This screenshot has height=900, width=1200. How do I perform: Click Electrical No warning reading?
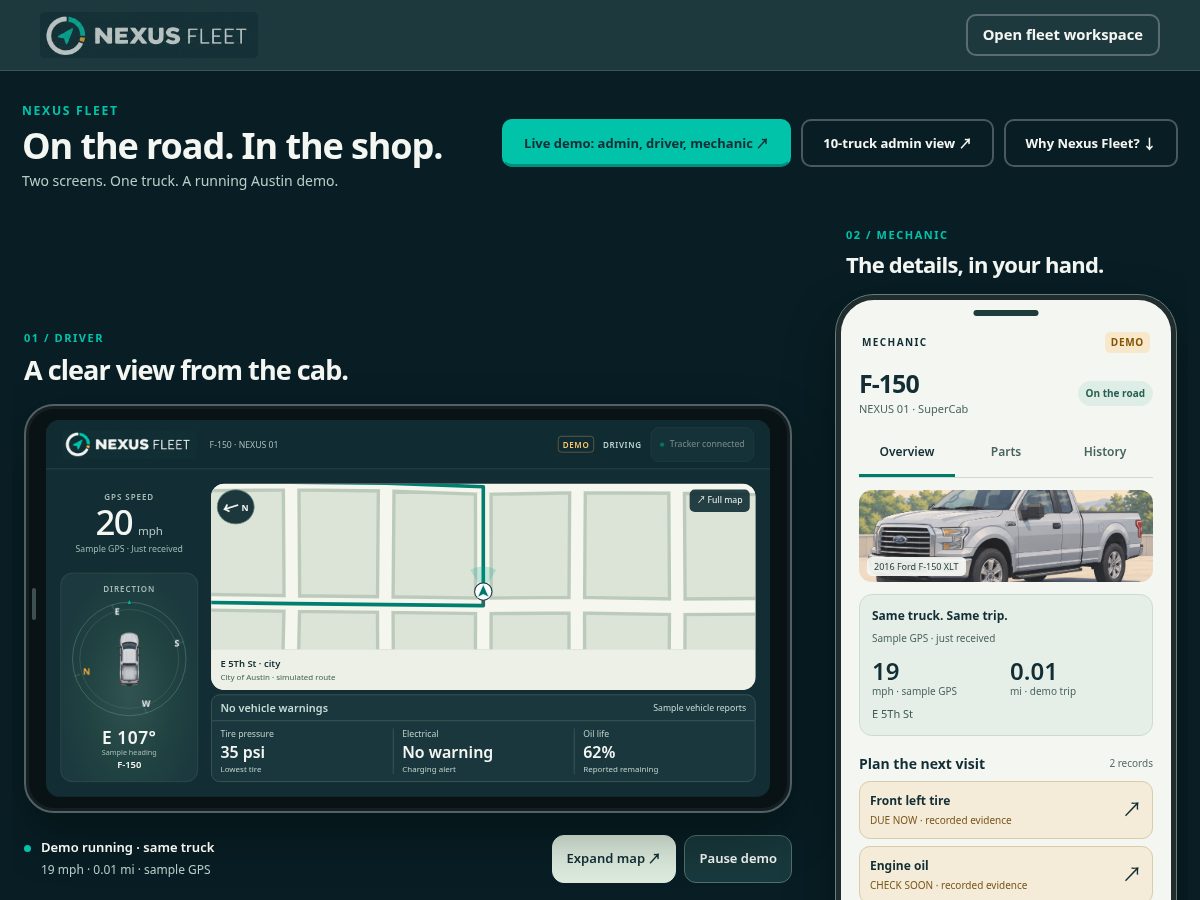coord(447,752)
